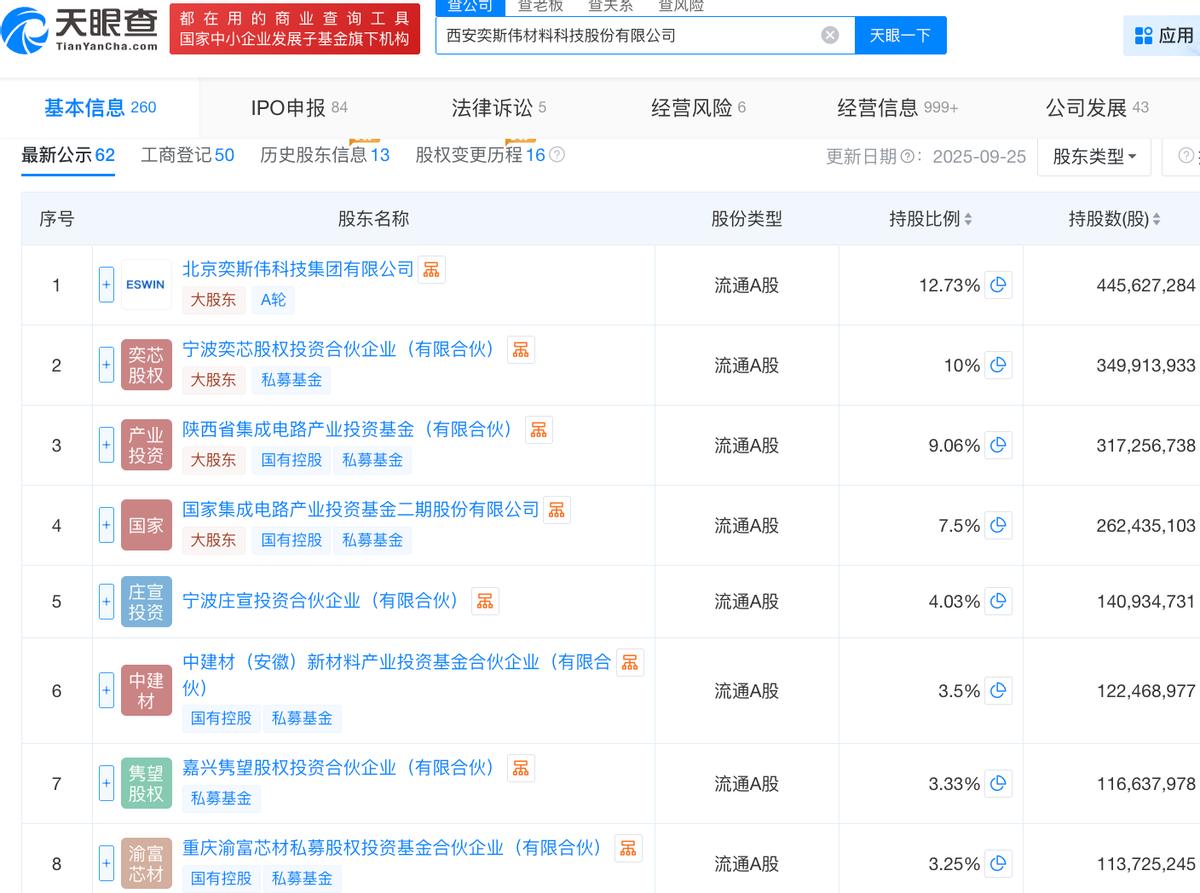Switch to 经营风险 tab

point(699,107)
